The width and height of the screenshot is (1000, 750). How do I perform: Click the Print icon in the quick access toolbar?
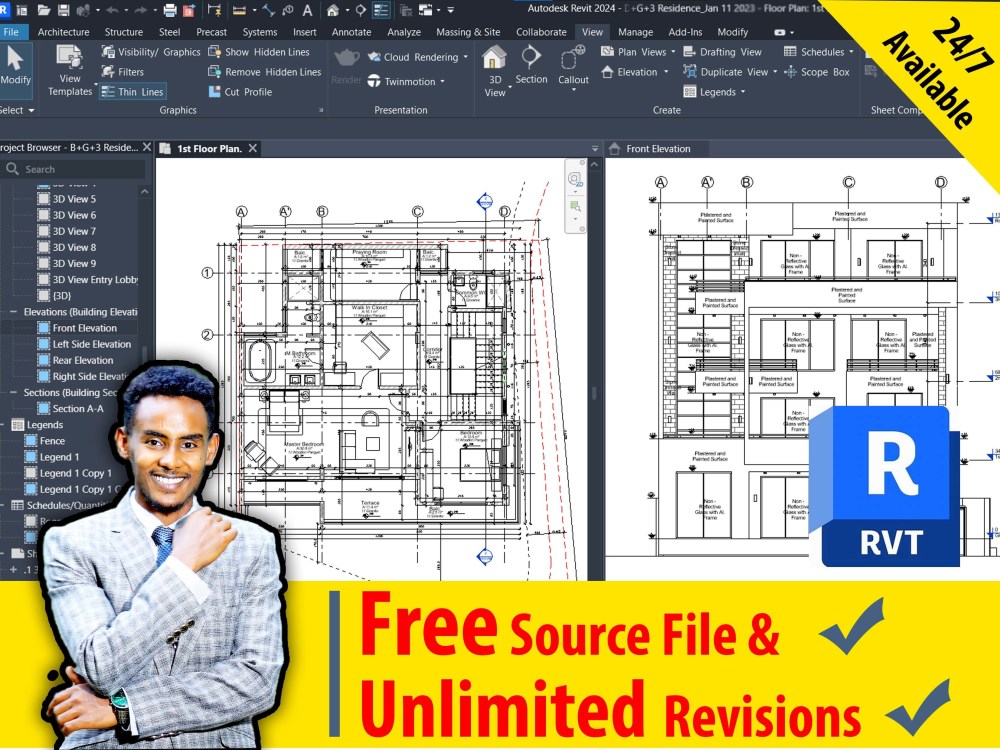click(170, 10)
